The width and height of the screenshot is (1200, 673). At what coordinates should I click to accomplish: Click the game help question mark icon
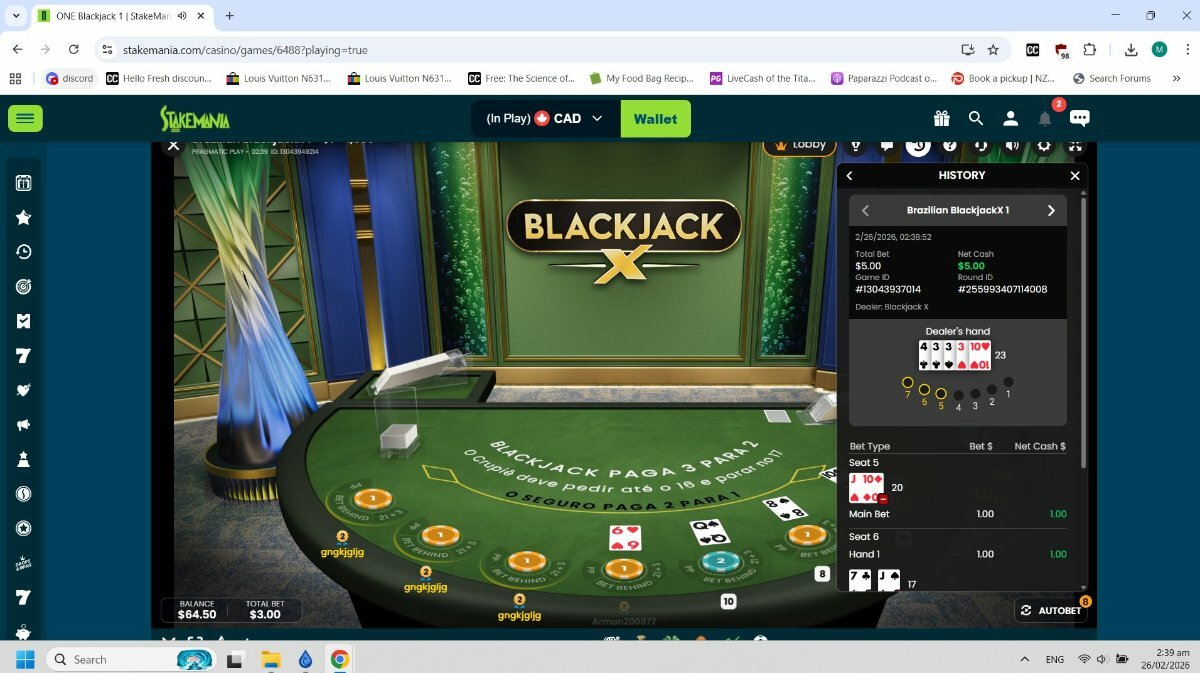950,146
